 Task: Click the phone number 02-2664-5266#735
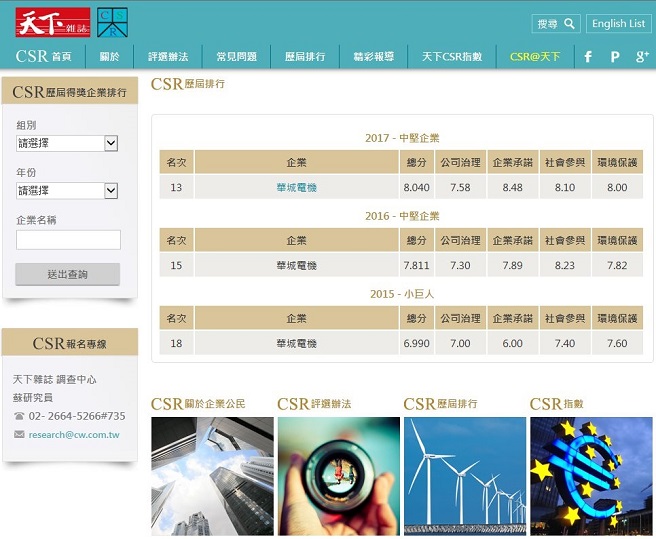77,416
